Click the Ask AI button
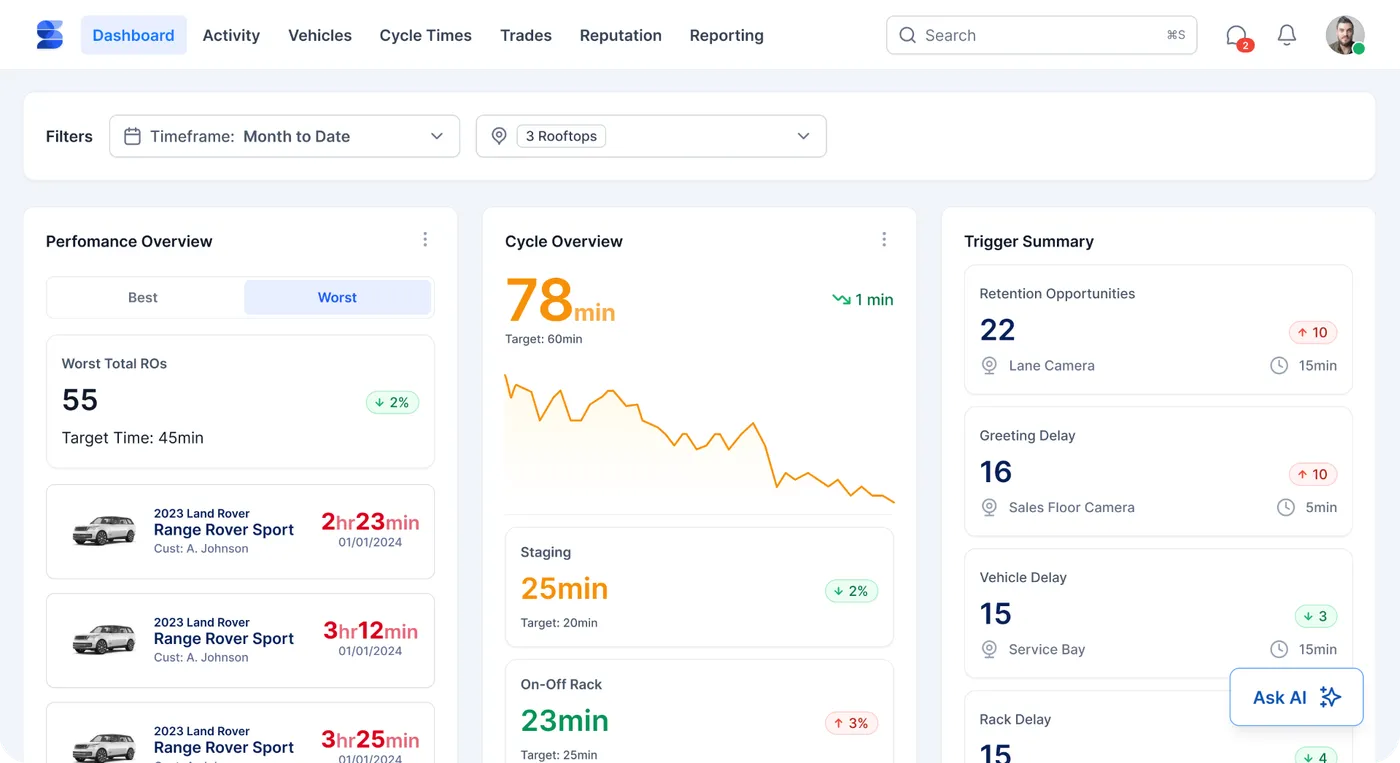The height and width of the screenshot is (763, 1400). pos(1296,697)
